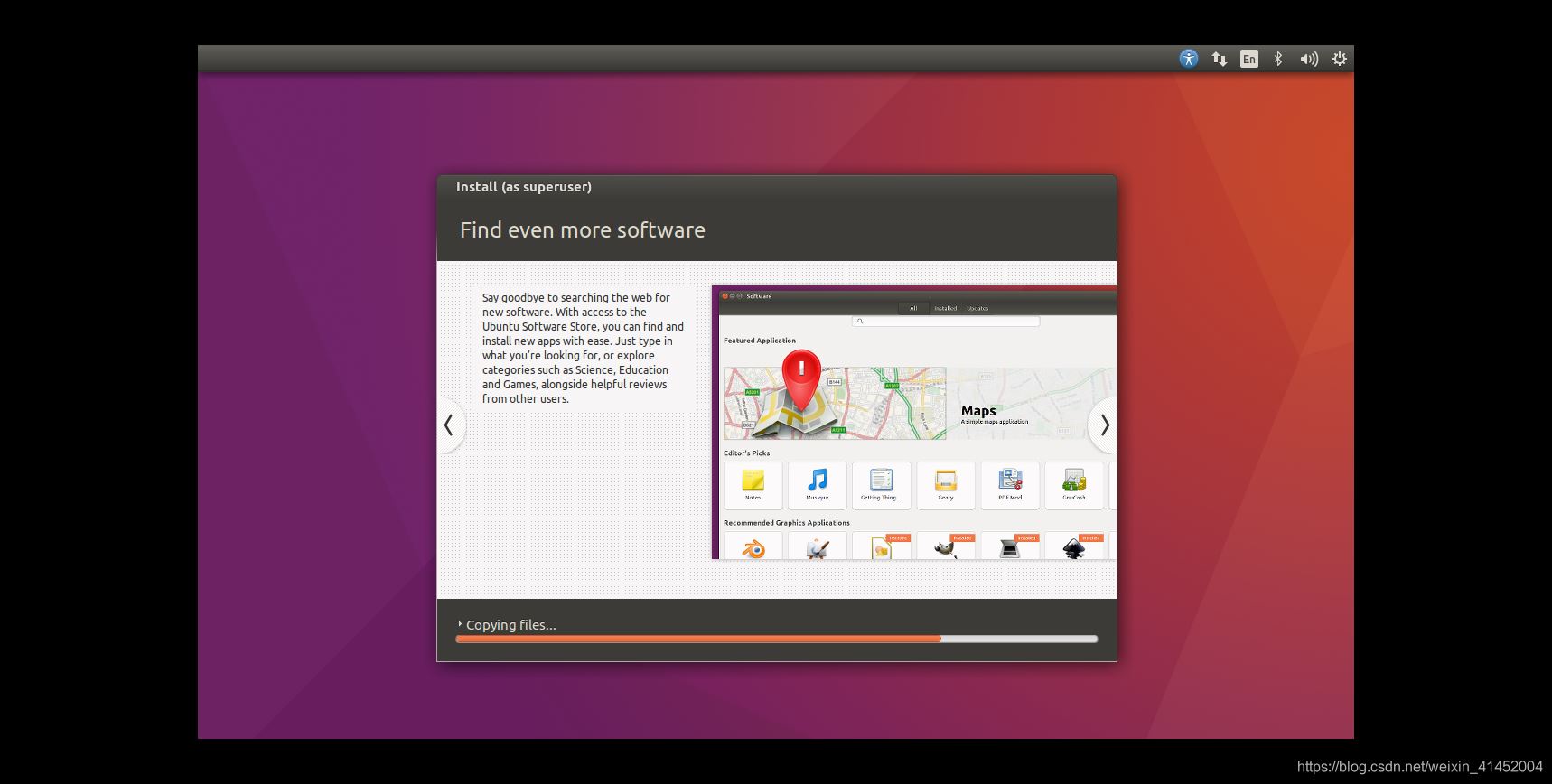Open the En keyboard layout menu
The height and width of the screenshot is (784, 1552).
[x=1248, y=59]
